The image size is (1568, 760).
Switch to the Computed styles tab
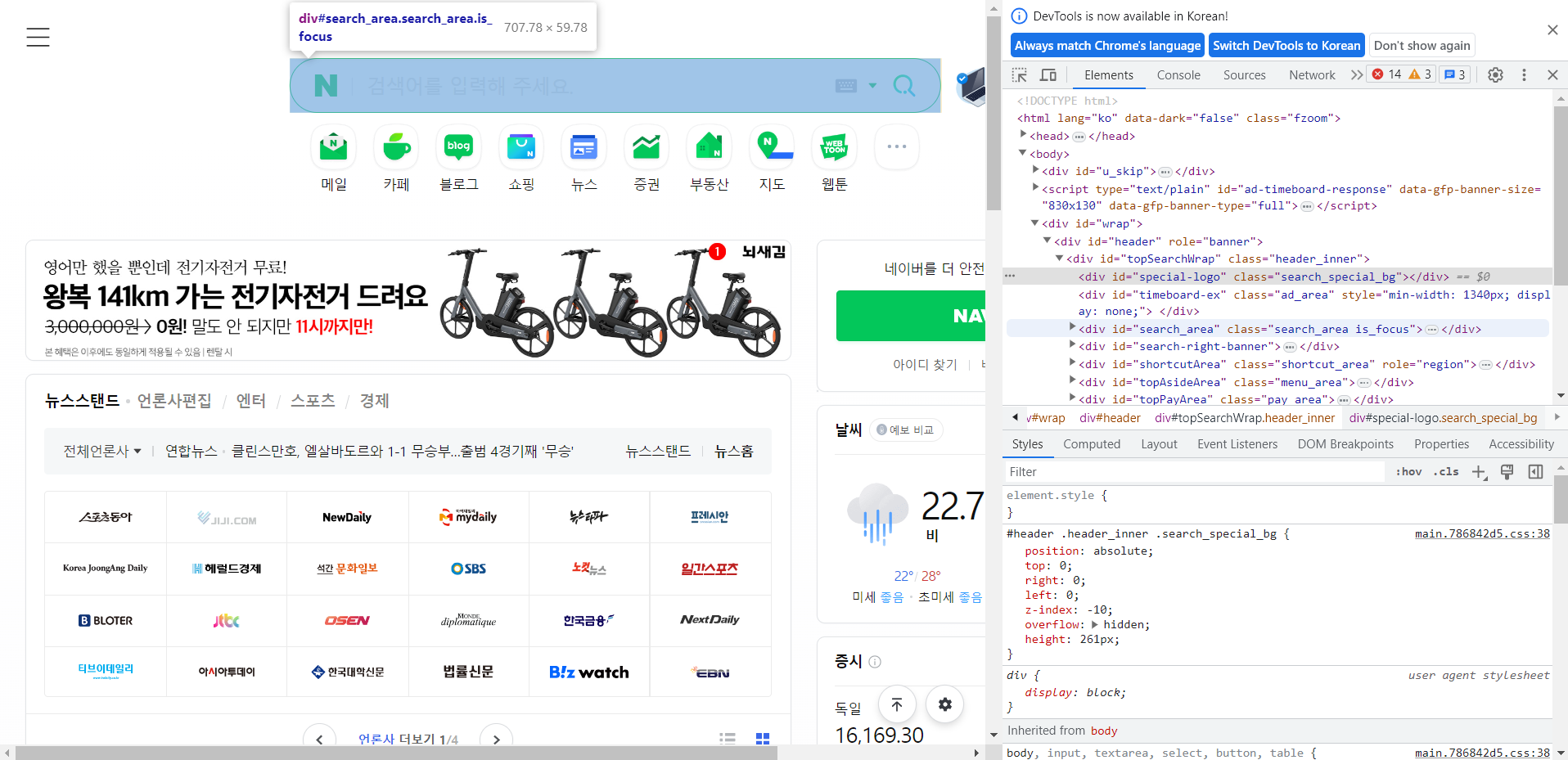pyautogui.click(x=1092, y=444)
